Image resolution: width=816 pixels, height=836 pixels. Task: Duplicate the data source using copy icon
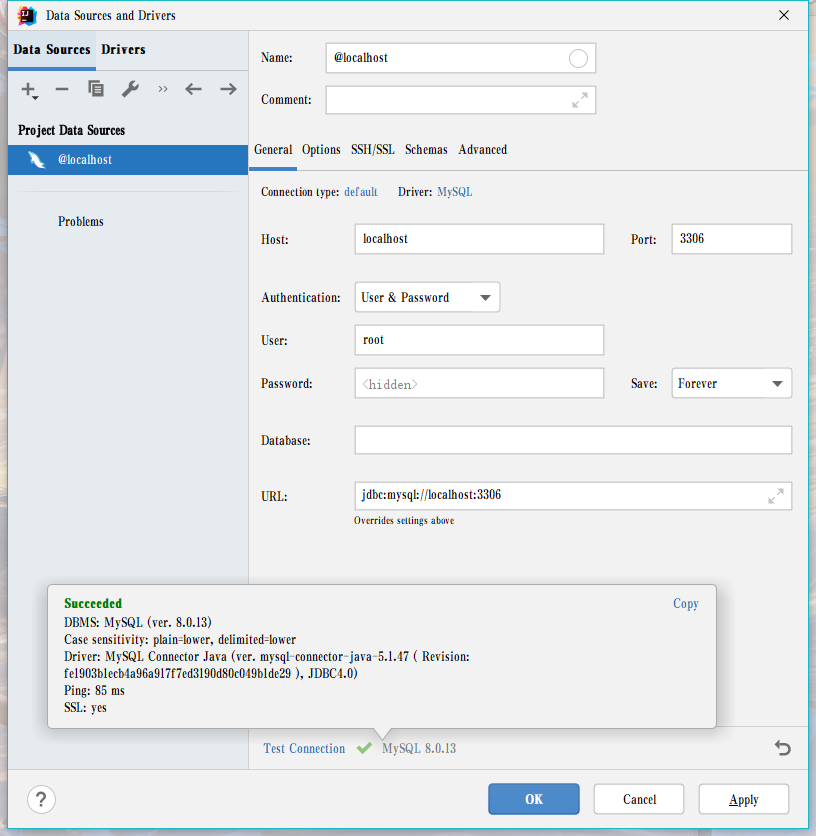[96, 89]
